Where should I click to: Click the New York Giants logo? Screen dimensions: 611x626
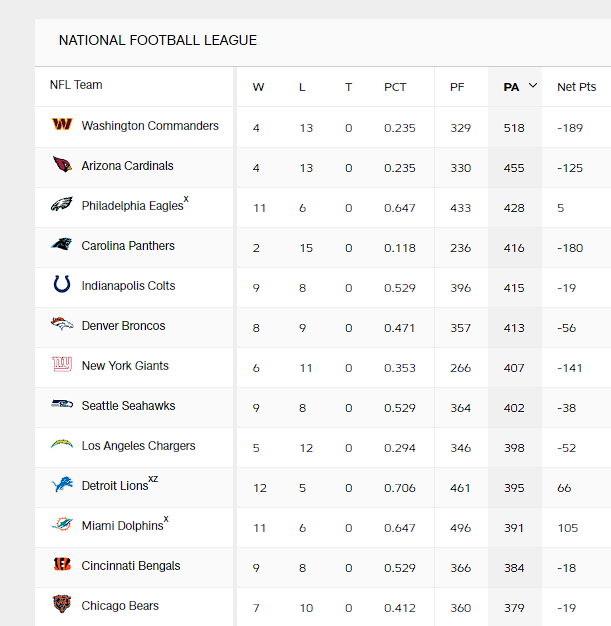pos(62,366)
